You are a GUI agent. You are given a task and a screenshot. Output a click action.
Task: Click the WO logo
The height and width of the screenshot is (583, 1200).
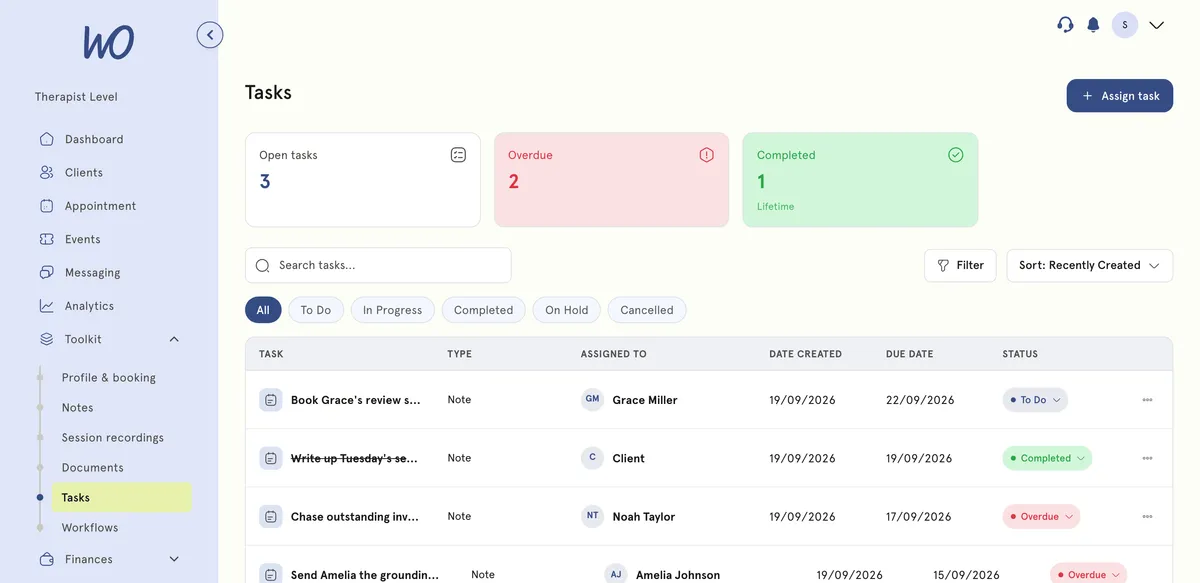pos(108,42)
